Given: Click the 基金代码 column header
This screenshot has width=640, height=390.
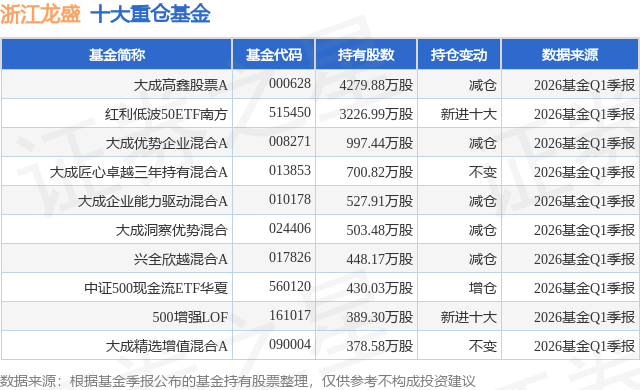Looking at the screenshot, I should pyautogui.click(x=274, y=55).
